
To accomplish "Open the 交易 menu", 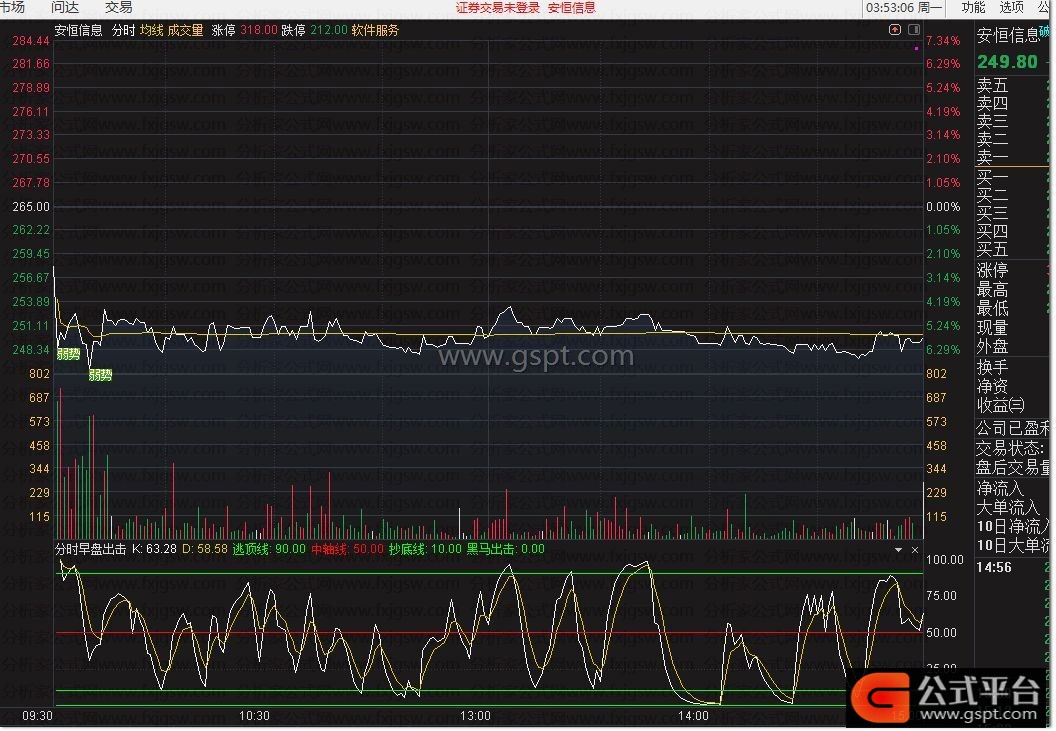I will [119, 7].
